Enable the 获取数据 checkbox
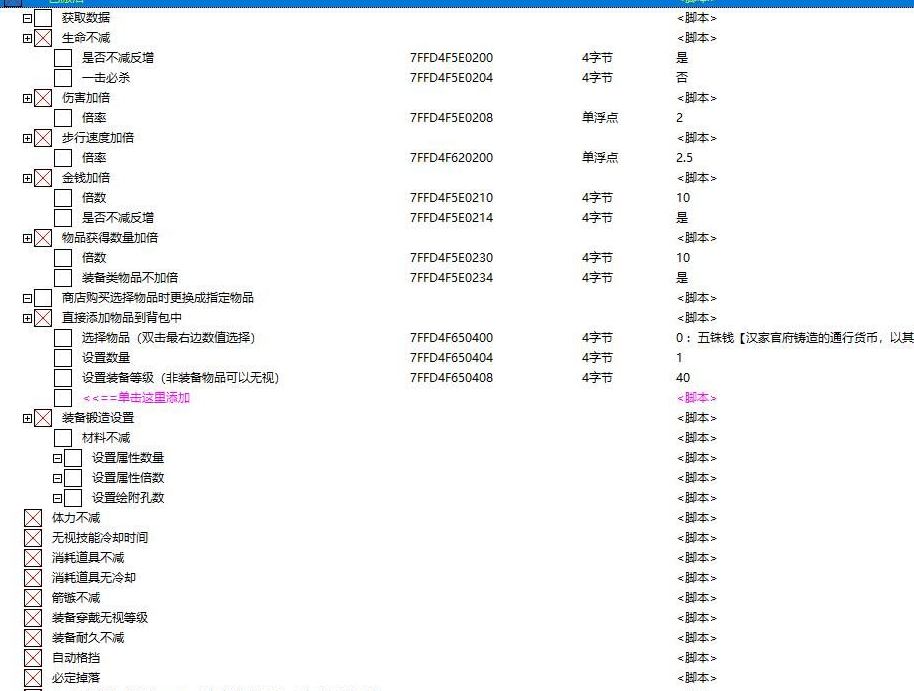The width and height of the screenshot is (914, 691). 43,18
